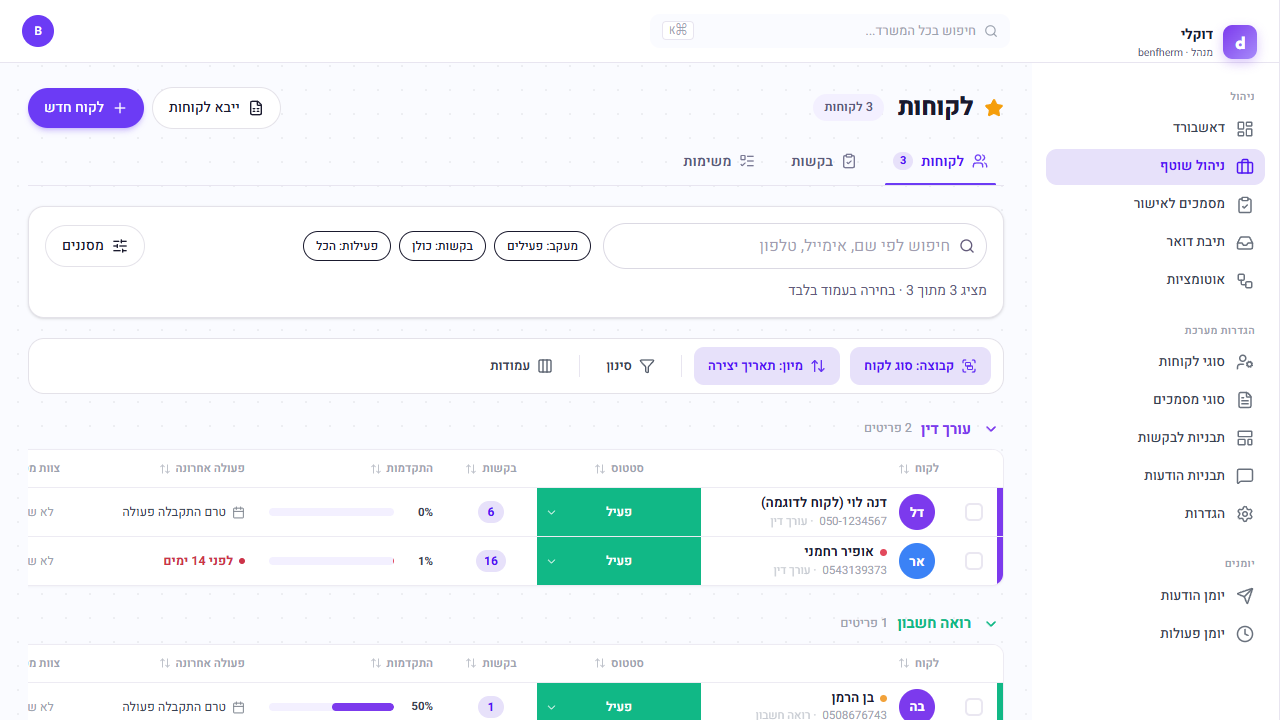This screenshot has width=1280, height=720.
Task: Sort by סטטוס column in רואה חשבון table
Action: click(619, 663)
